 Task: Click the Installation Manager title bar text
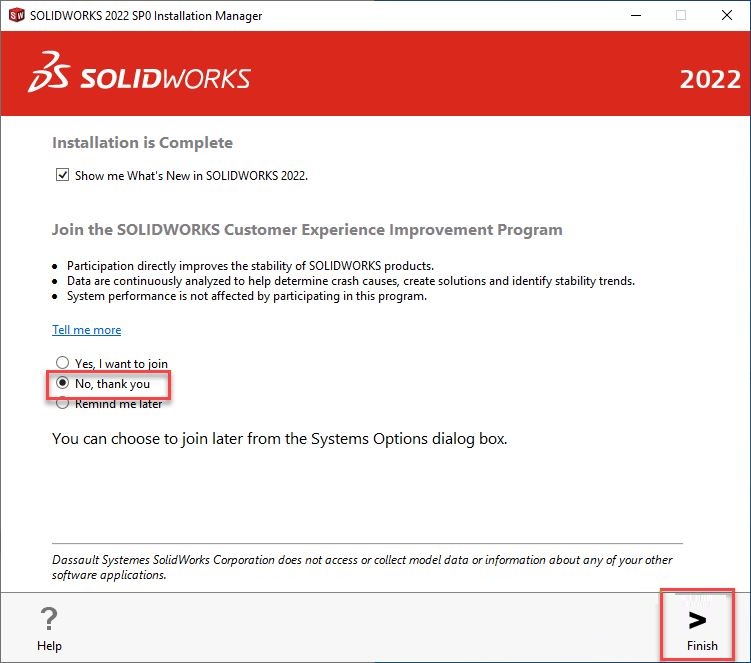click(x=146, y=16)
